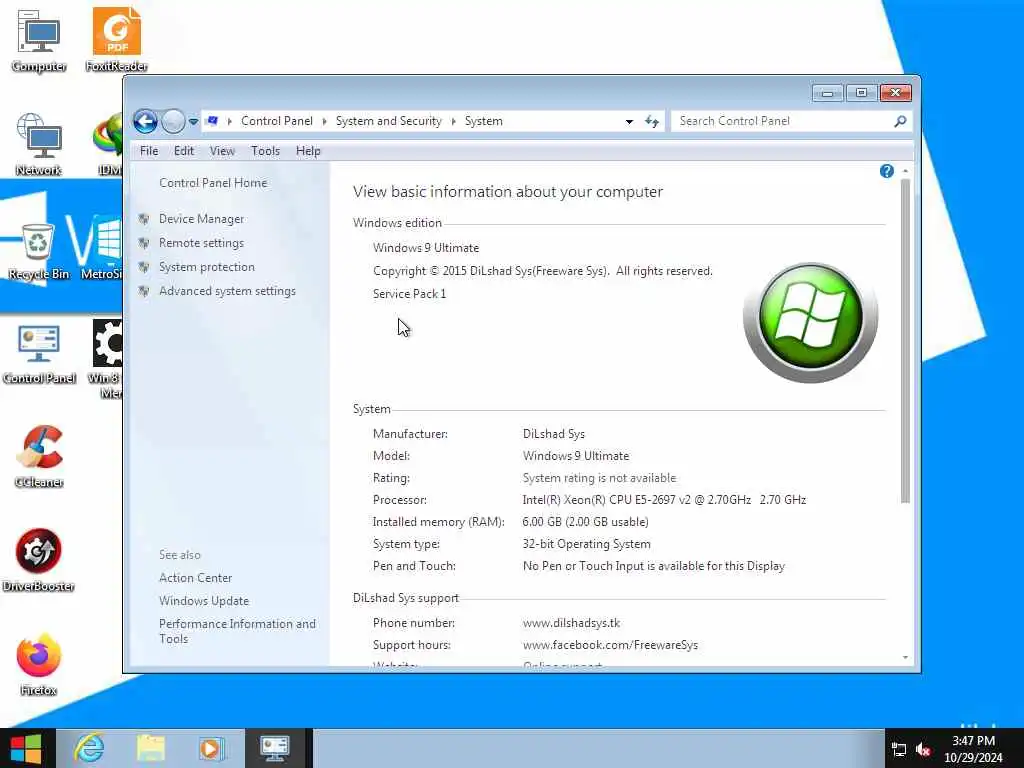Viewport: 1024px width, 768px height.
Task: Open the Computer desktop icon
Action: click(39, 40)
